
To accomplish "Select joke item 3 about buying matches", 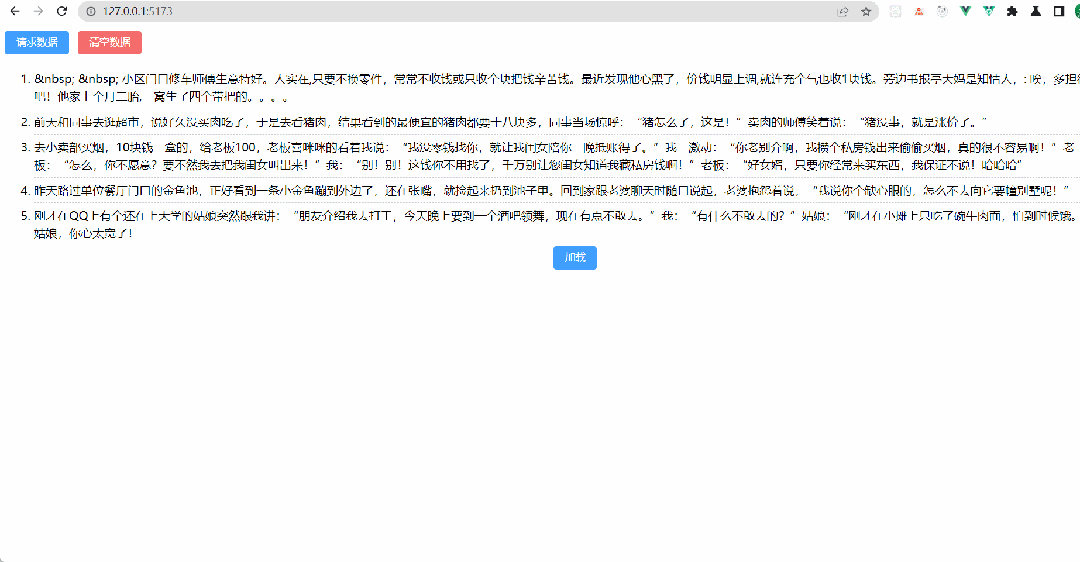I will (557, 156).
